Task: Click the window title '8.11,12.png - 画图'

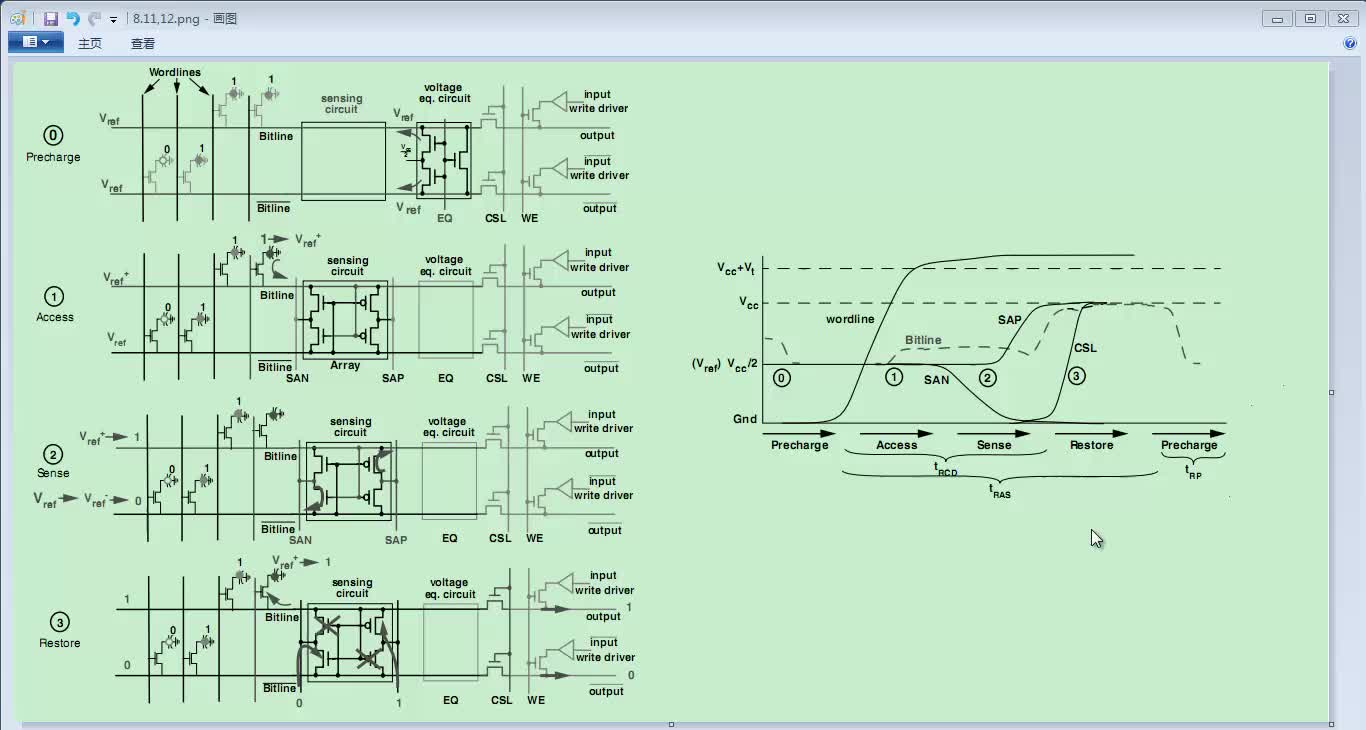Action: click(185, 18)
